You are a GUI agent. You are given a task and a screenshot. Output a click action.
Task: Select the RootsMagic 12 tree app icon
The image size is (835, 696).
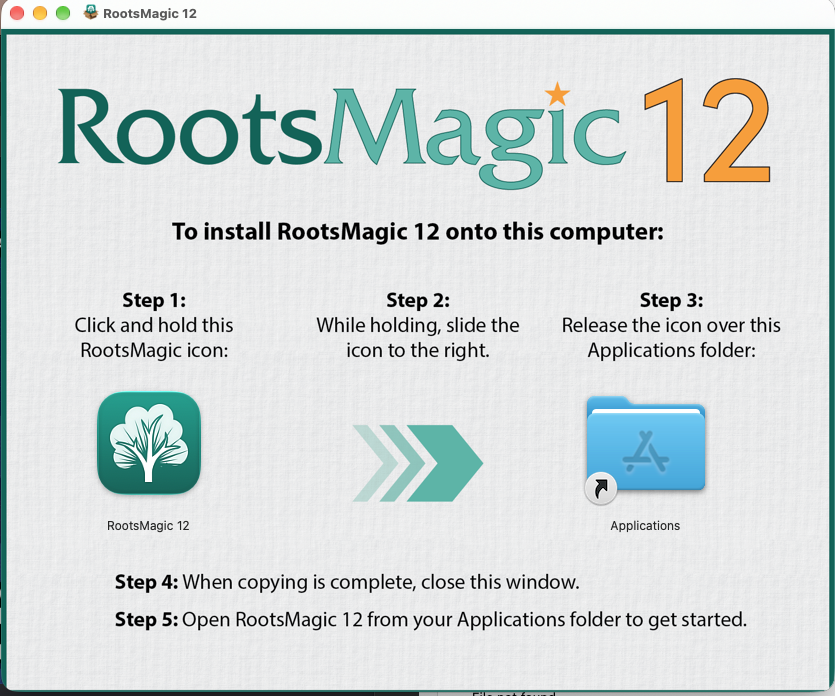149,443
